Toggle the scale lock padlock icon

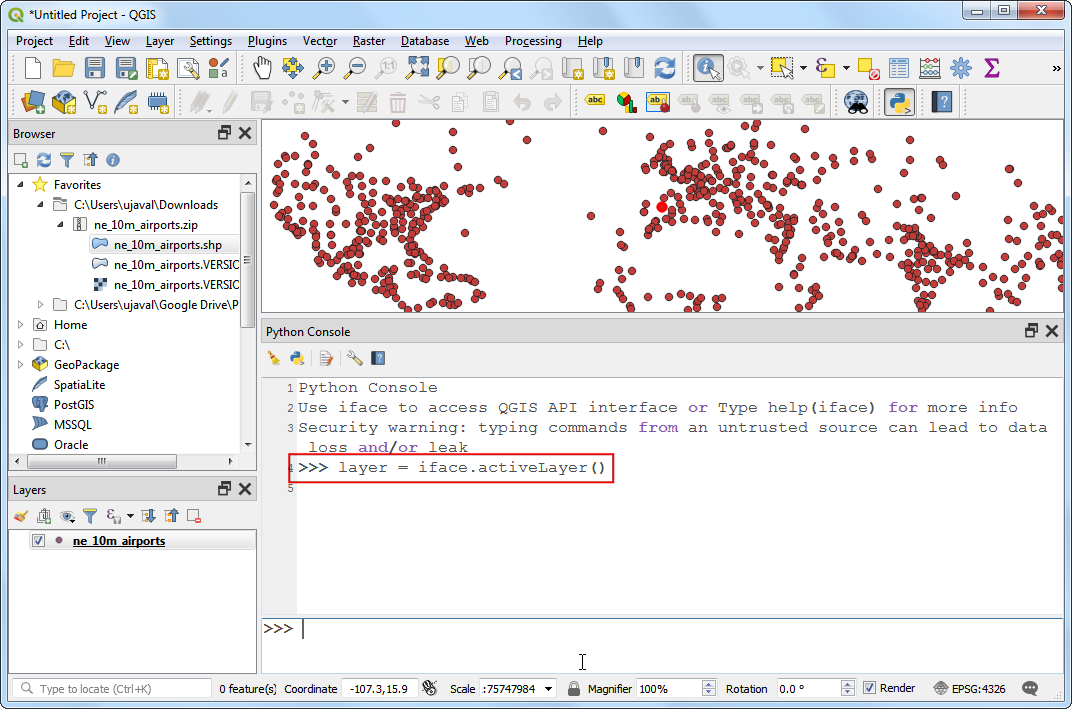[x=574, y=689]
